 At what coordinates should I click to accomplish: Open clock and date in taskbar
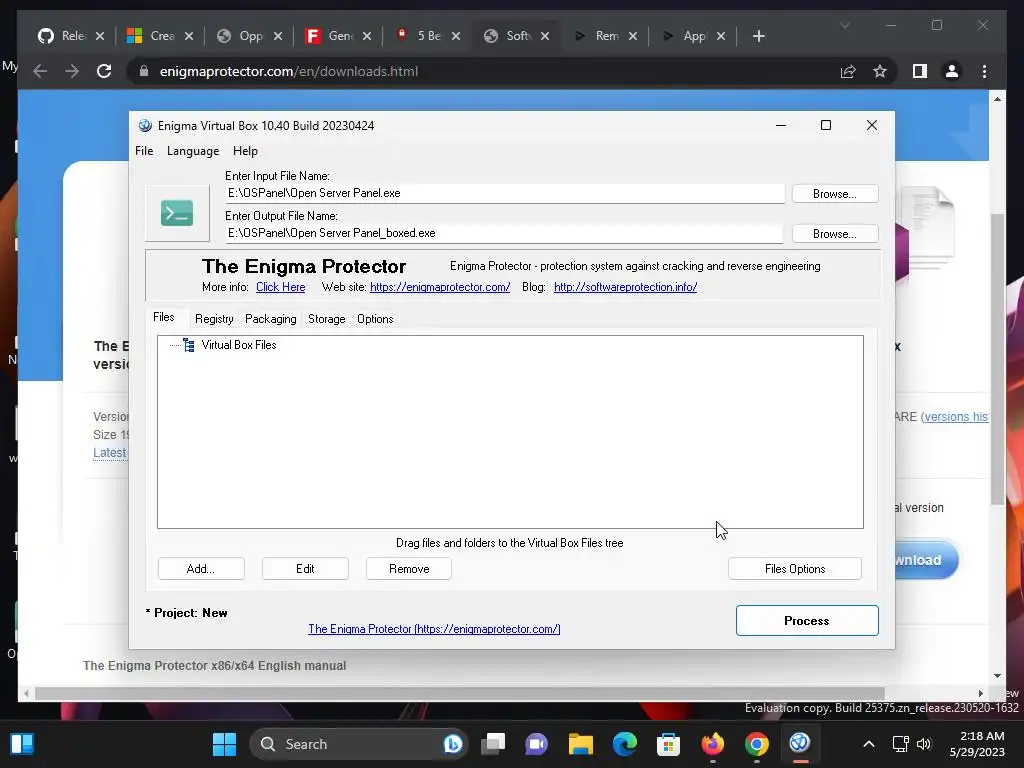977,744
